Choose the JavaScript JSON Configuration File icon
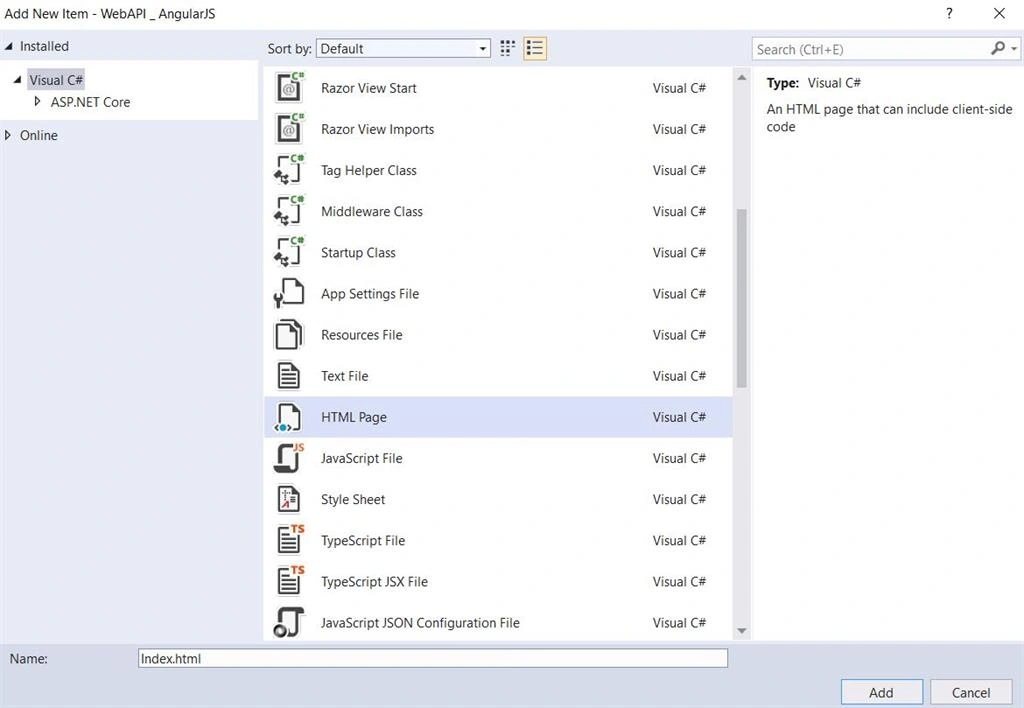The height and width of the screenshot is (708, 1024). [289, 622]
